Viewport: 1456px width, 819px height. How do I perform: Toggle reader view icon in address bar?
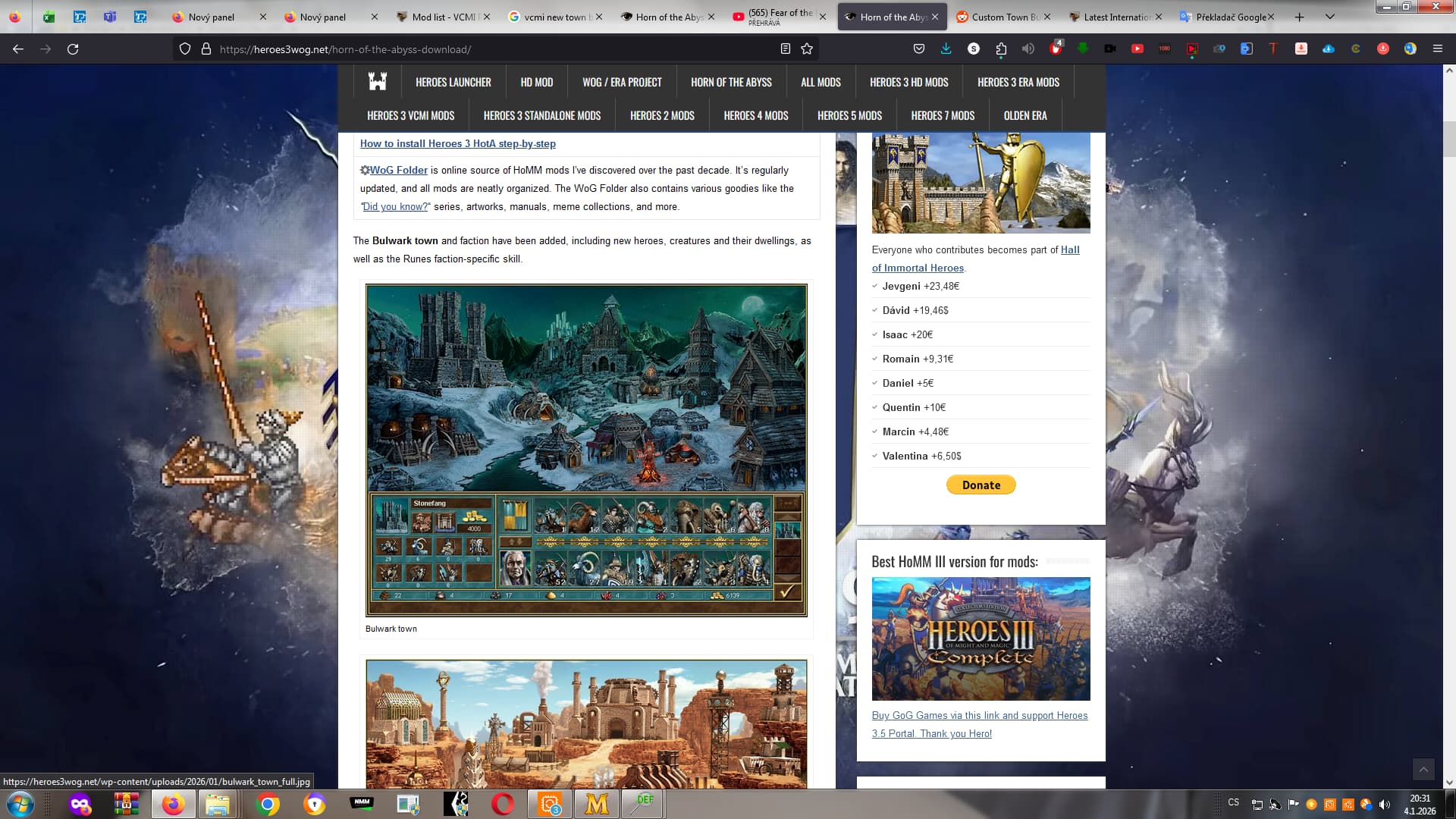coord(786,49)
